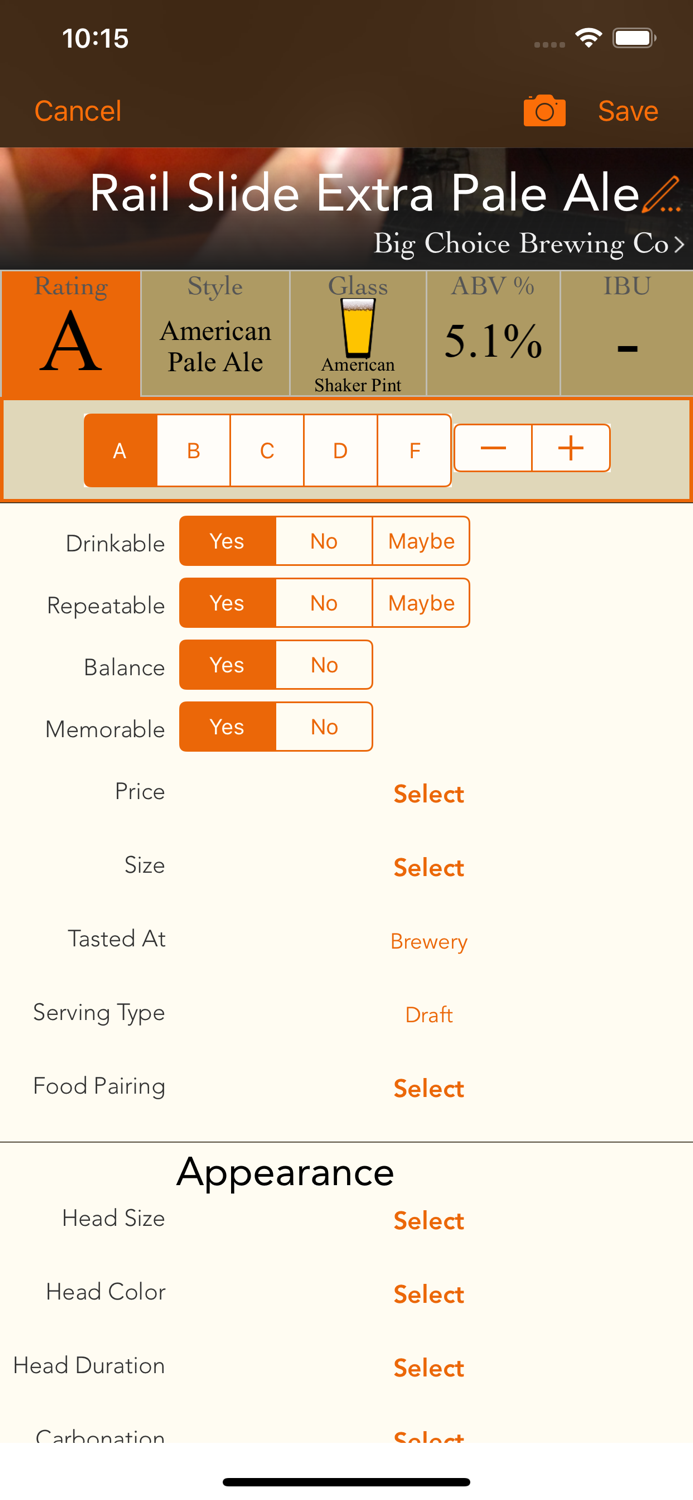This screenshot has height=1500, width=693.
Task: Tap the pencil icon beside beer name
Action: click(x=661, y=194)
